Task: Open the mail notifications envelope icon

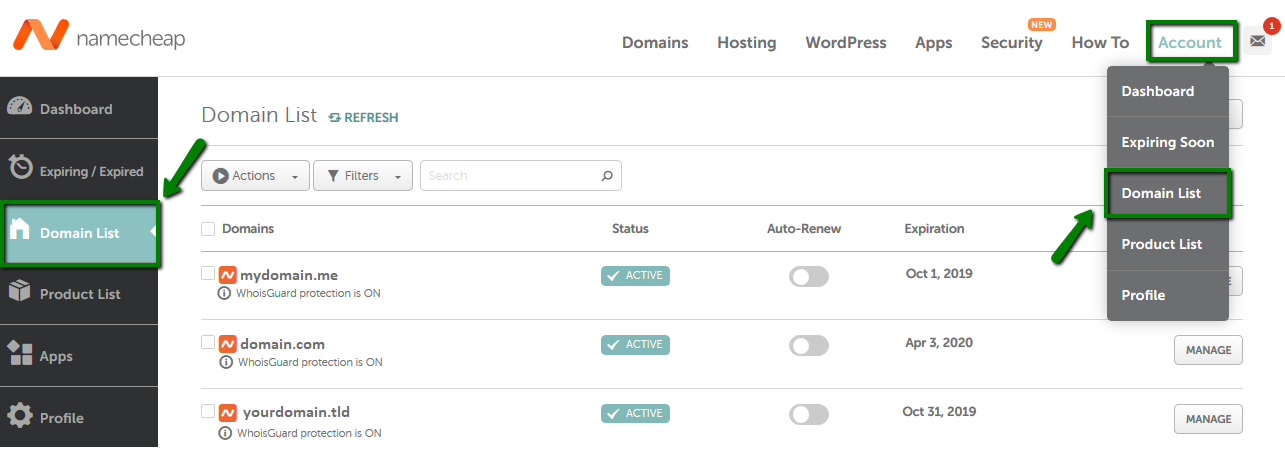Action: click(x=1258, y=42)
